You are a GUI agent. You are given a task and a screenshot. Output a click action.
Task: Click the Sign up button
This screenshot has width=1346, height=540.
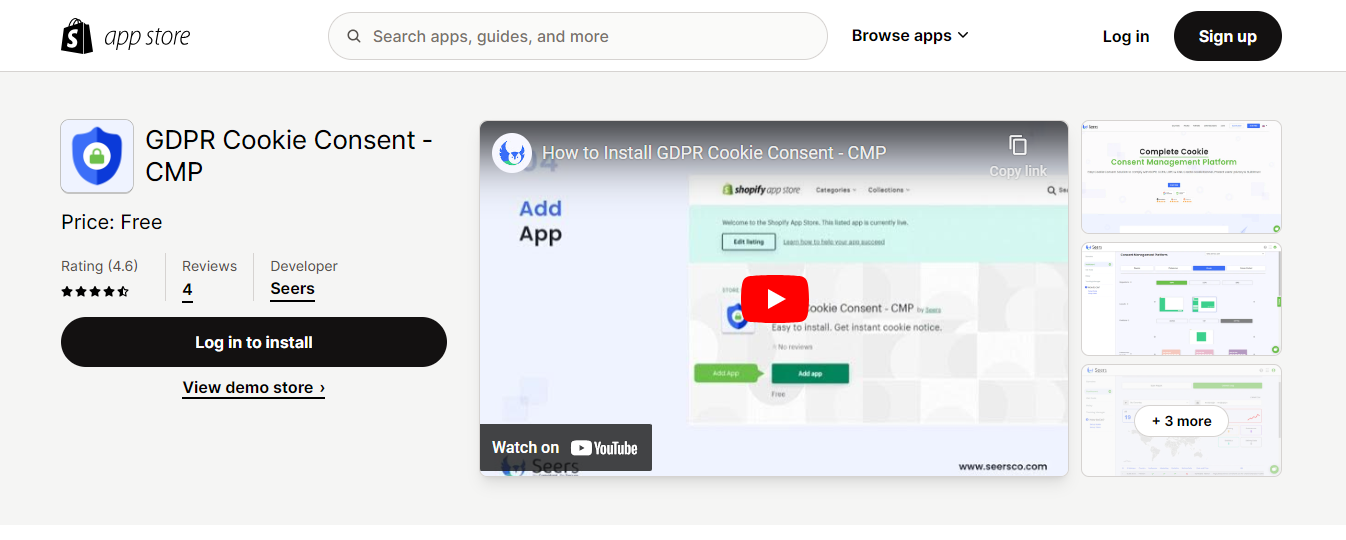(x=1227, y=36)
